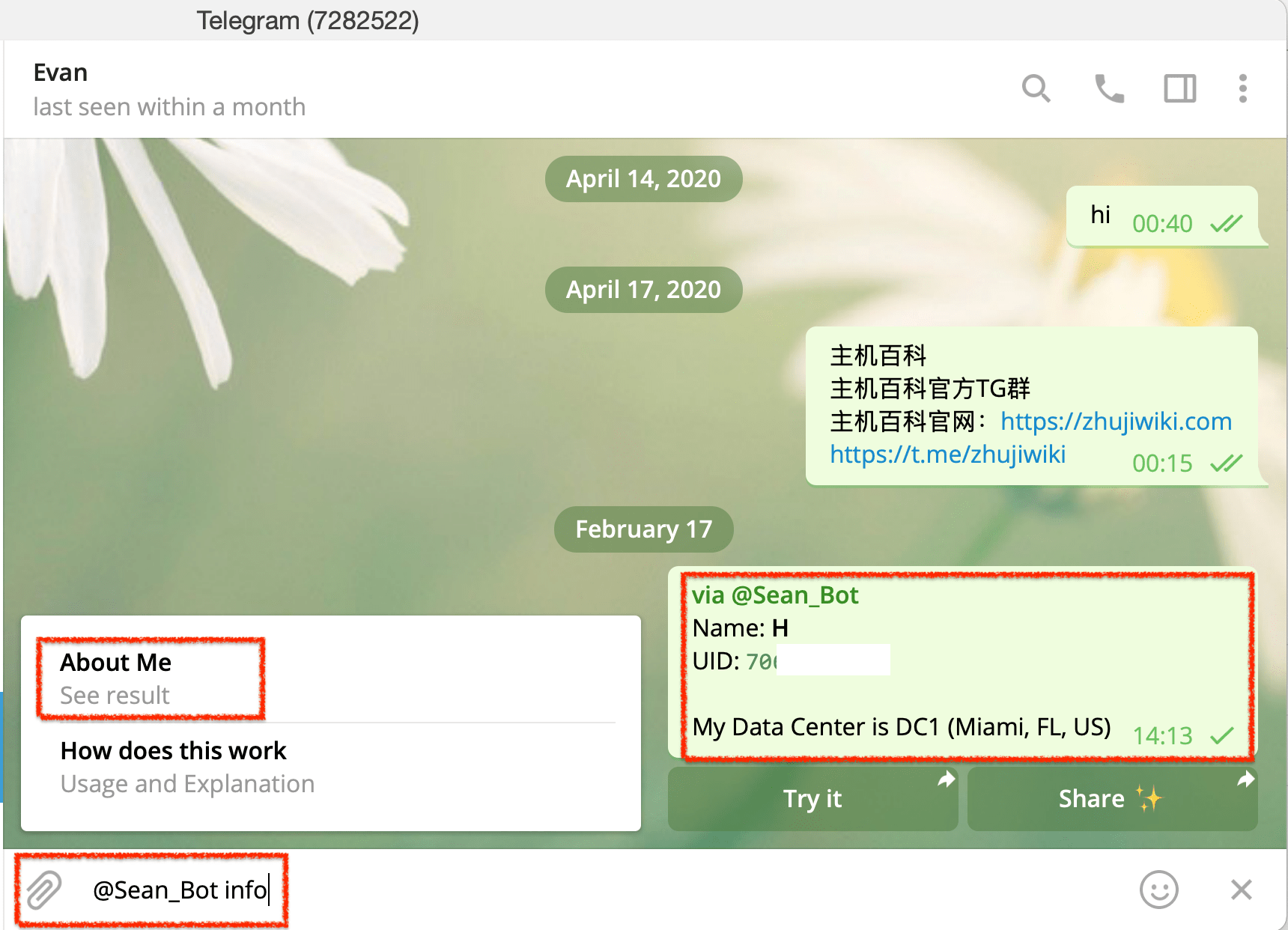Image resolution: width=1288 pixels, height=930 pixels.
Task: Click the forward arrow on Share
Action: [1245, 780]
